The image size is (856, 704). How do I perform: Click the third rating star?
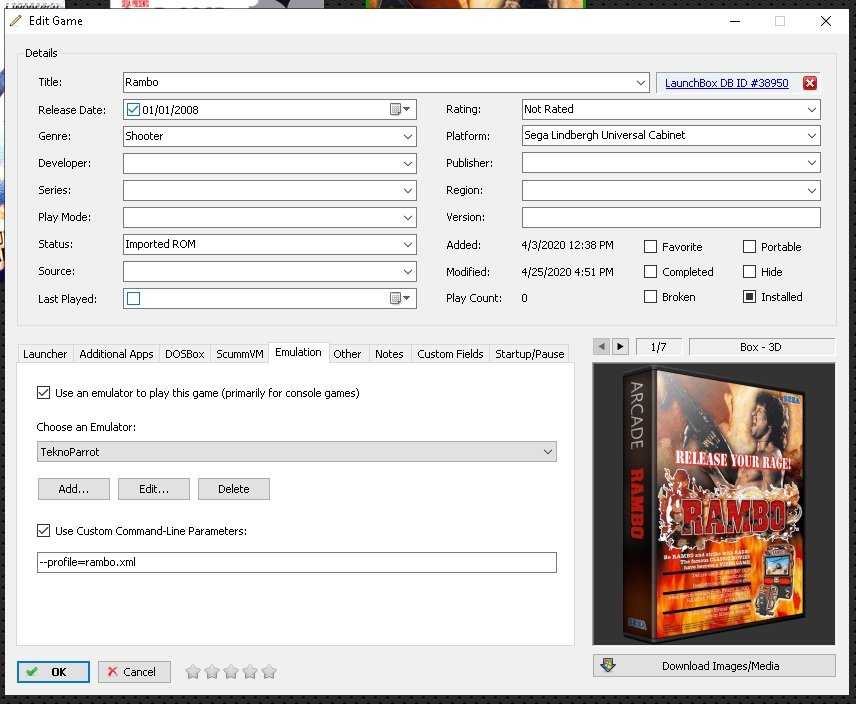[x=231, y=672]
